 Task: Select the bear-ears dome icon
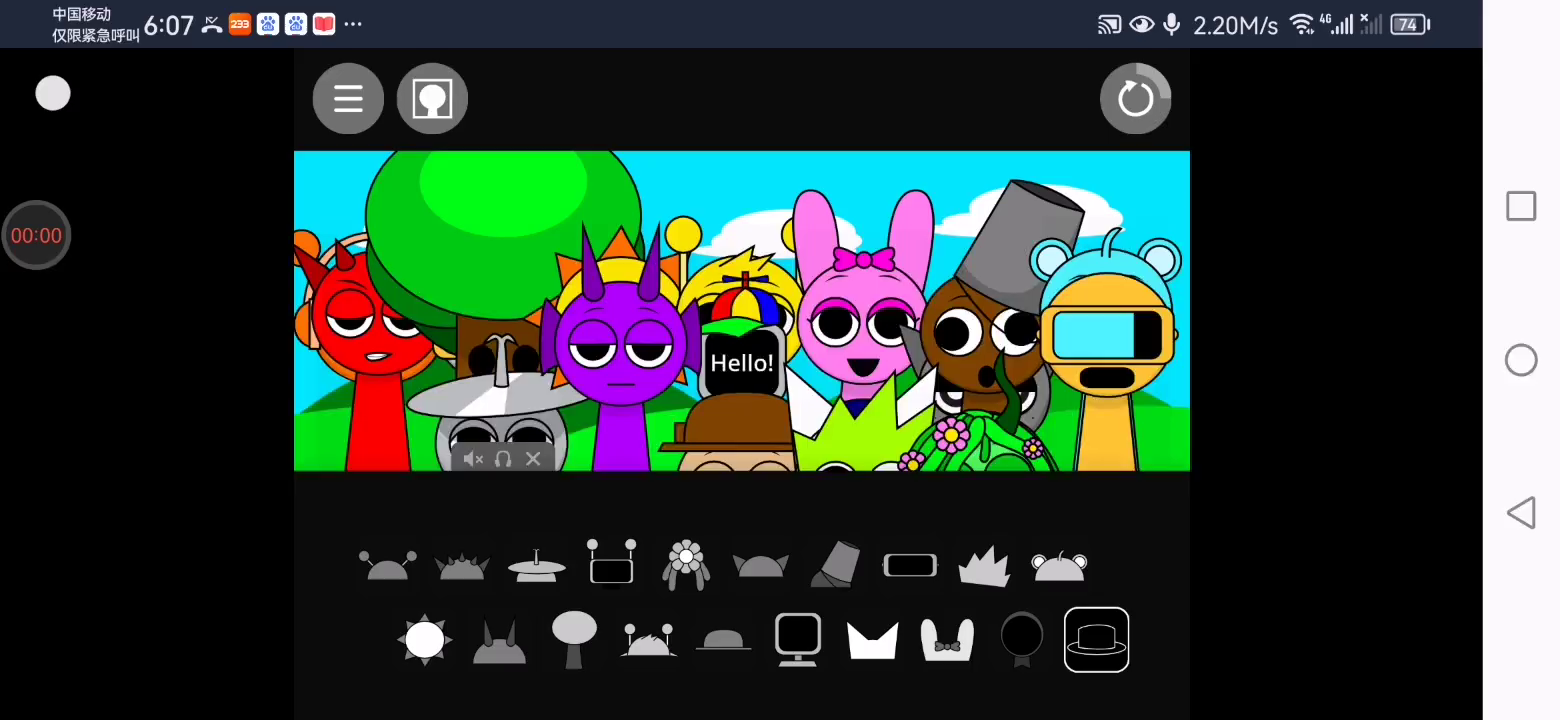click(x=1059, y=567)
